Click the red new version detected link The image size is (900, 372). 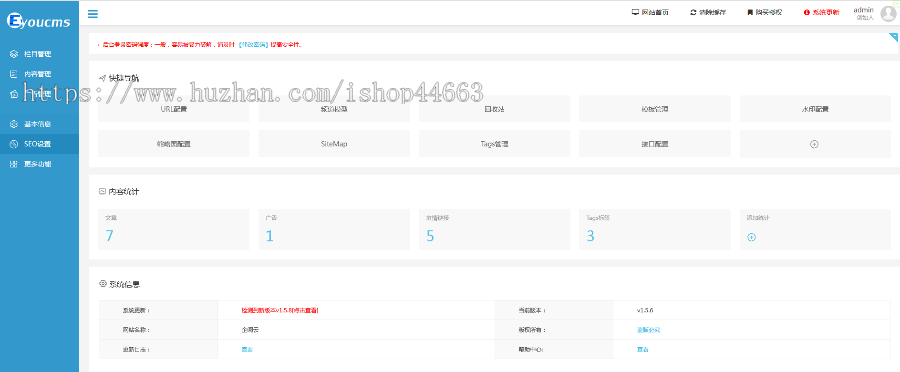tap(280, 310)
